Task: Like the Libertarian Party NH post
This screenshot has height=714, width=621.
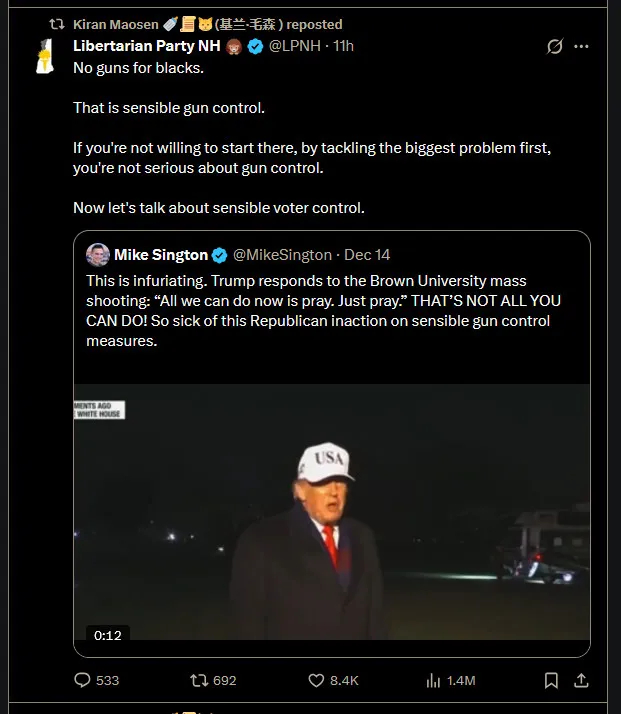Action: pyautogui.click(x=317, y=680)
